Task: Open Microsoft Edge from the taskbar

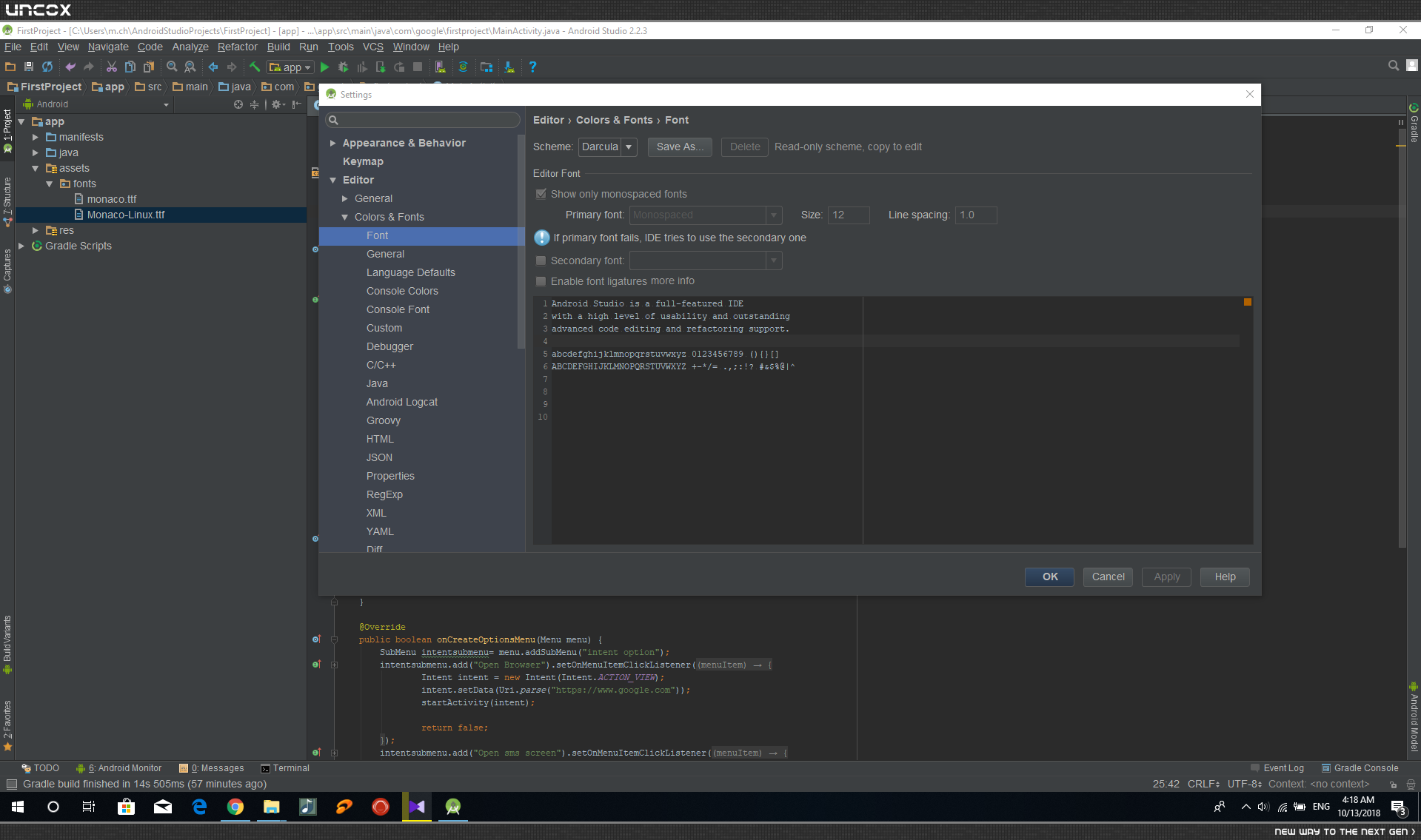Action: (x=199, y=807)
